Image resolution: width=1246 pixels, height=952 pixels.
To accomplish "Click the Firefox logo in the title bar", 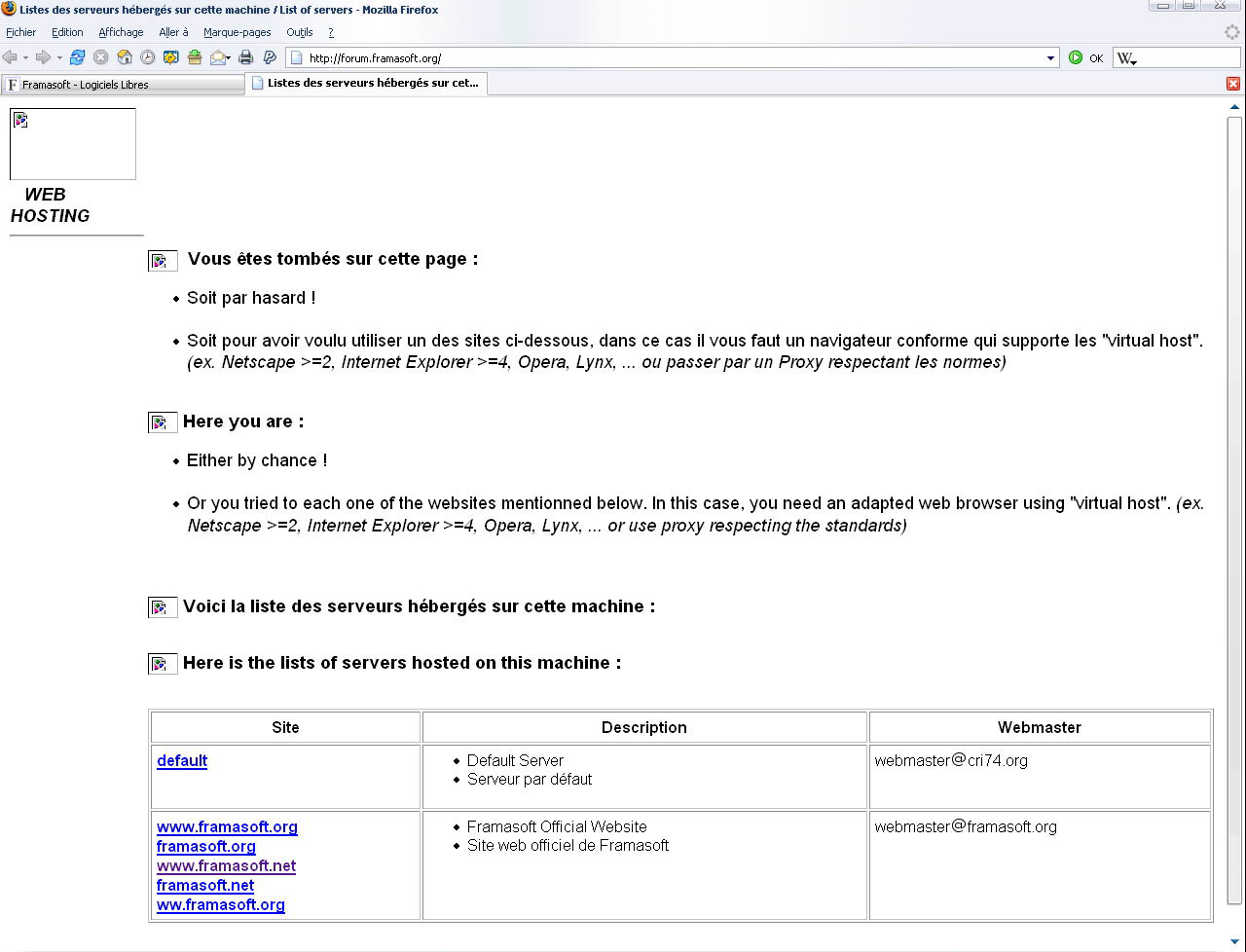I will 9,9.
